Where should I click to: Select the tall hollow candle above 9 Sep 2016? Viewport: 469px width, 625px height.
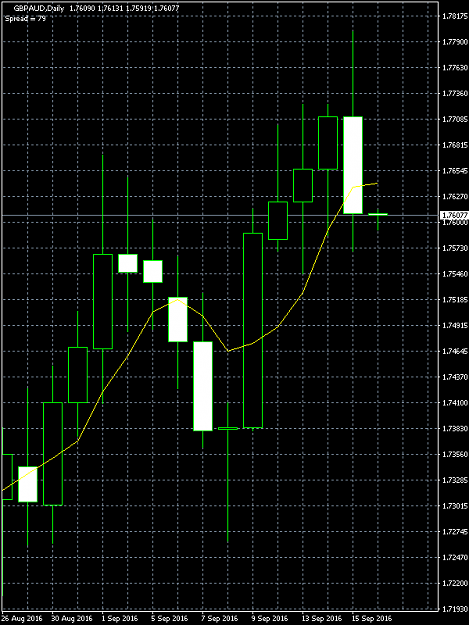[x=253, y=330]
